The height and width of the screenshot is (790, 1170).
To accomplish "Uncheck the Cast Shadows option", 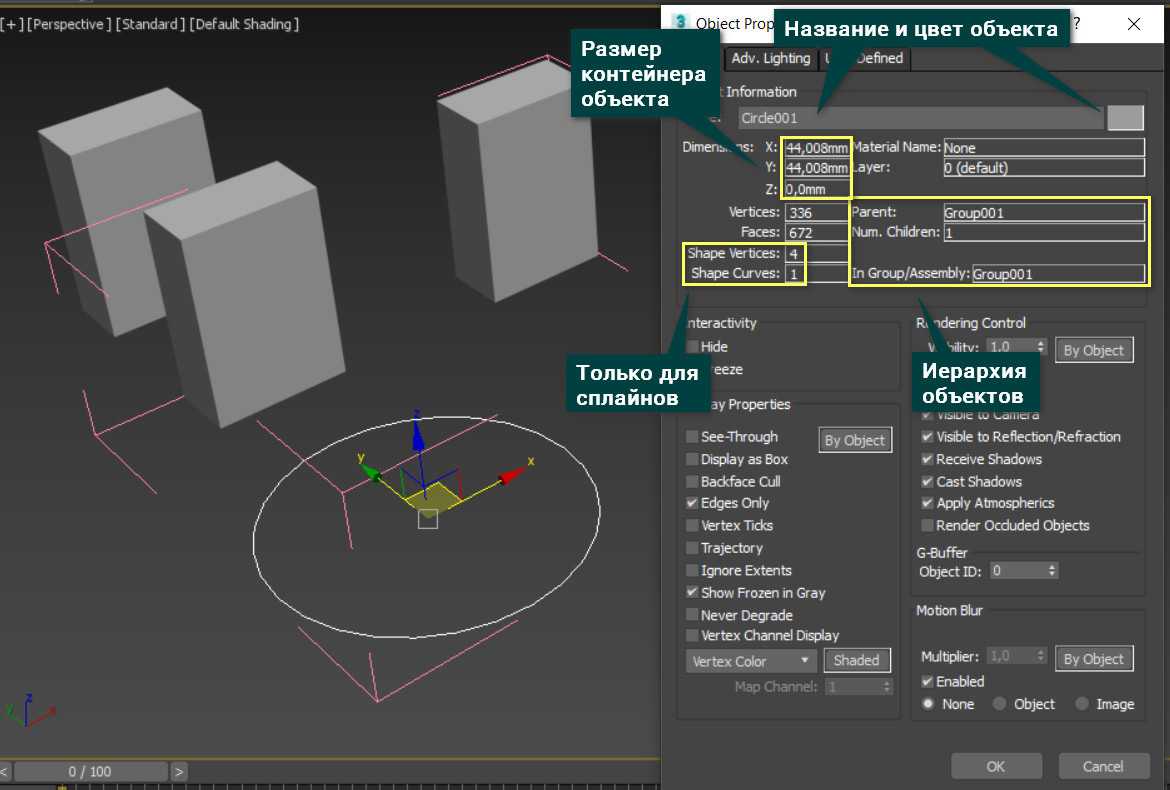I will (927, 482).
